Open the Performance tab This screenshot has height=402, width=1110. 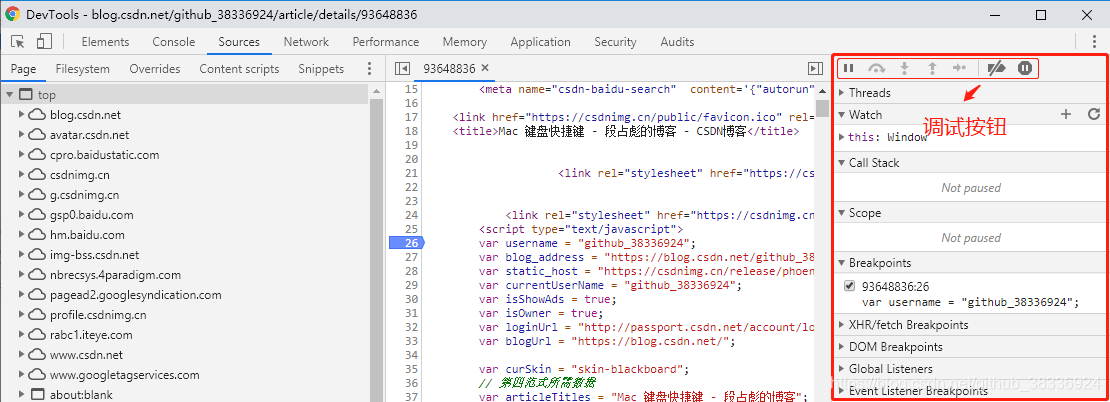(x=386, y=42)
